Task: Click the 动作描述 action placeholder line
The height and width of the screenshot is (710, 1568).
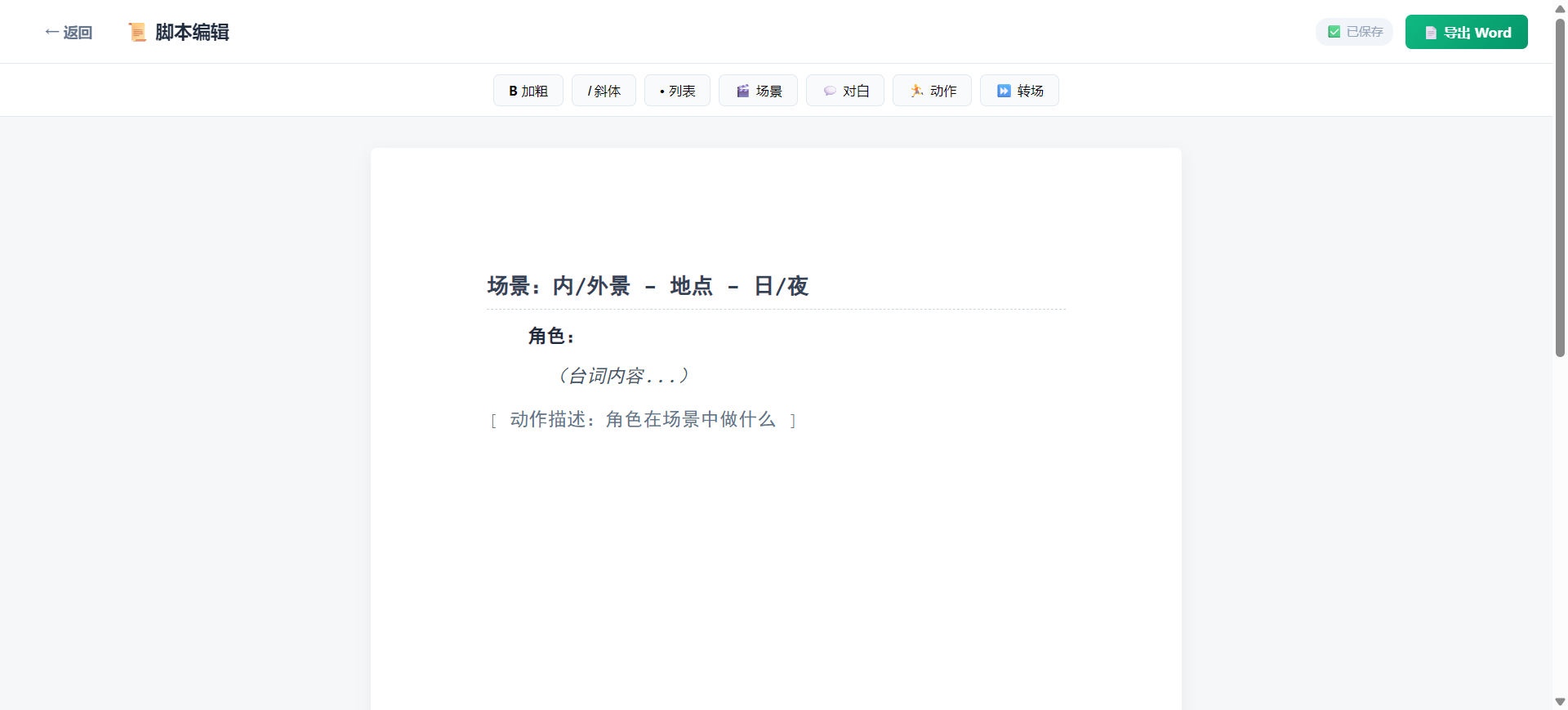Action: [x=643, y=419]
